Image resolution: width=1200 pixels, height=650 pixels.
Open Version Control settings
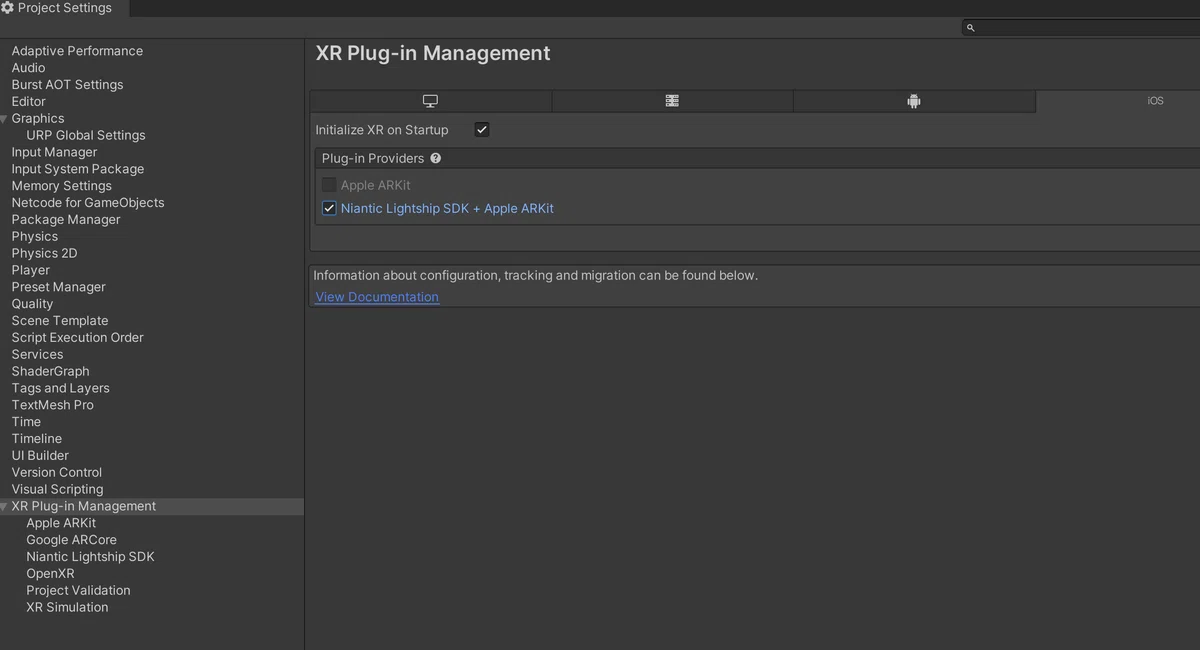click(x=57, y=473)
